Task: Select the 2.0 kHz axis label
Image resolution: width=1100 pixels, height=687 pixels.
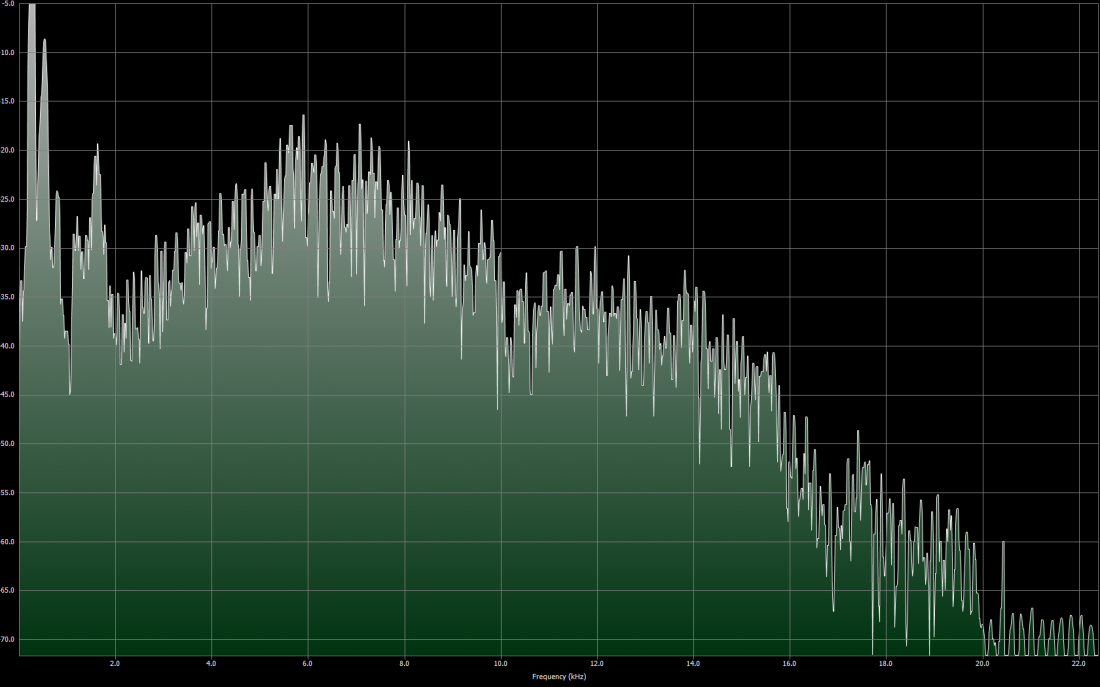Action: tap(115, 663)
